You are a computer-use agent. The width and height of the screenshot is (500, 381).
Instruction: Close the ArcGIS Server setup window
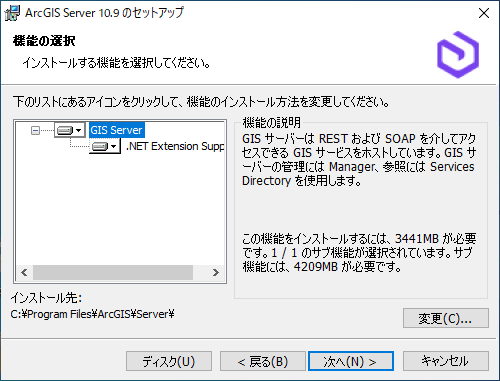(x=484, y=13)
